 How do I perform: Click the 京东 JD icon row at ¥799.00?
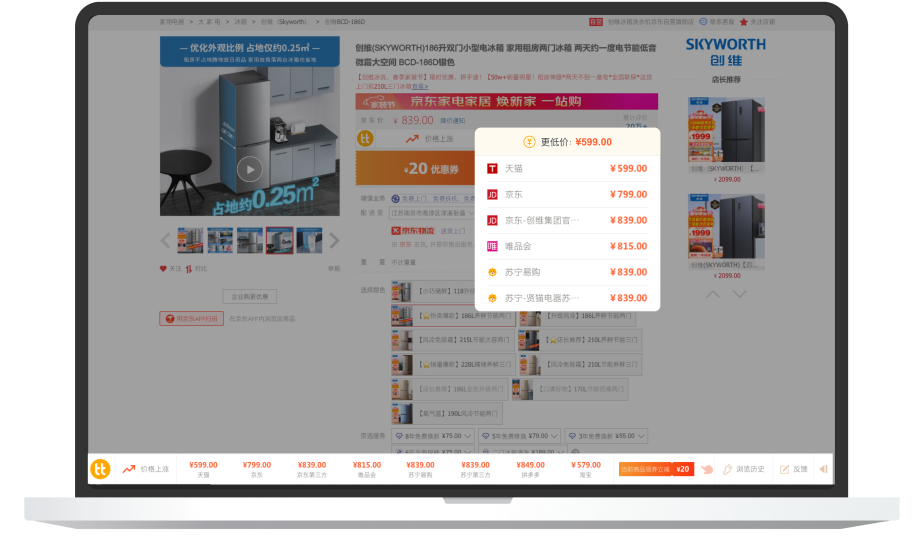tap(492, 194)
